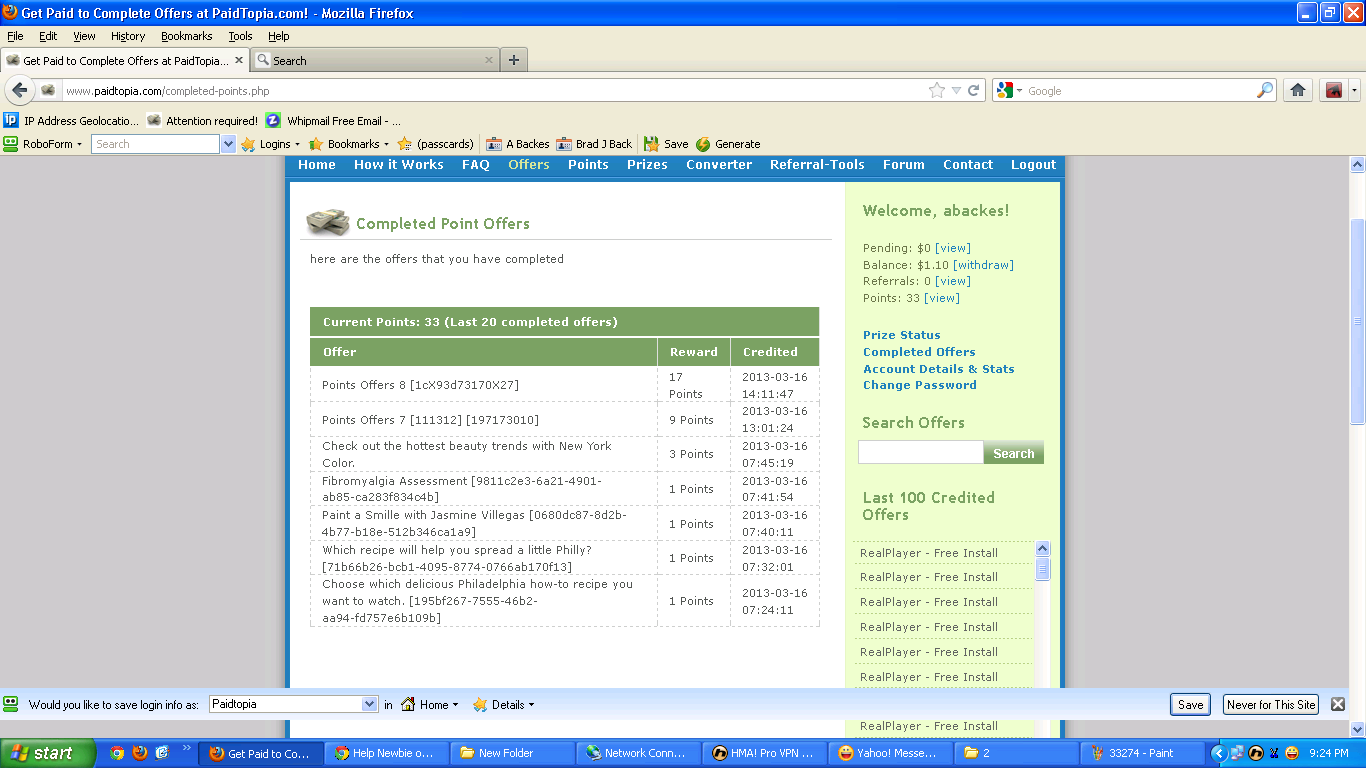Click the RoboForm toolbar Search field

156,144
